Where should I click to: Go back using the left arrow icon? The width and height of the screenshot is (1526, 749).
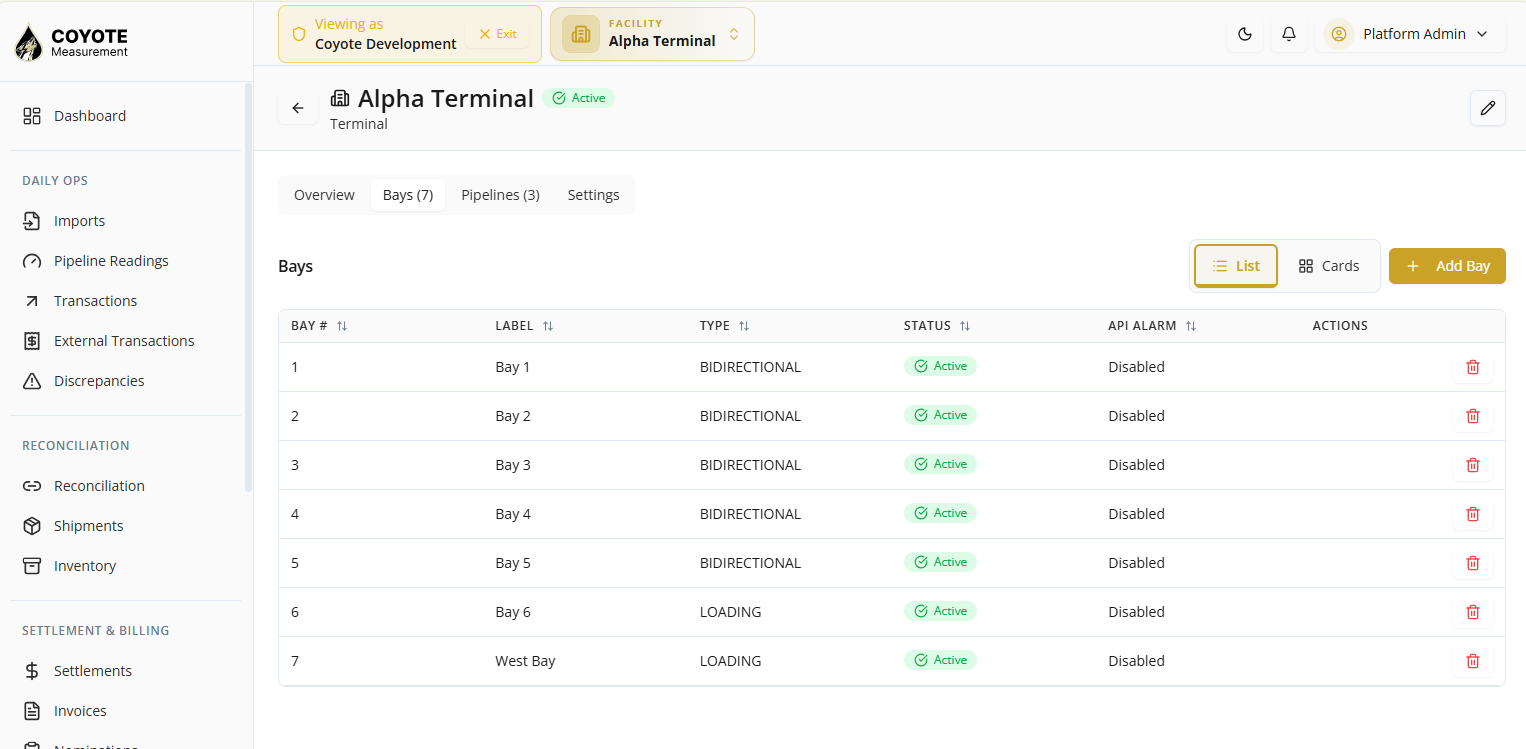tap(298, 108)
